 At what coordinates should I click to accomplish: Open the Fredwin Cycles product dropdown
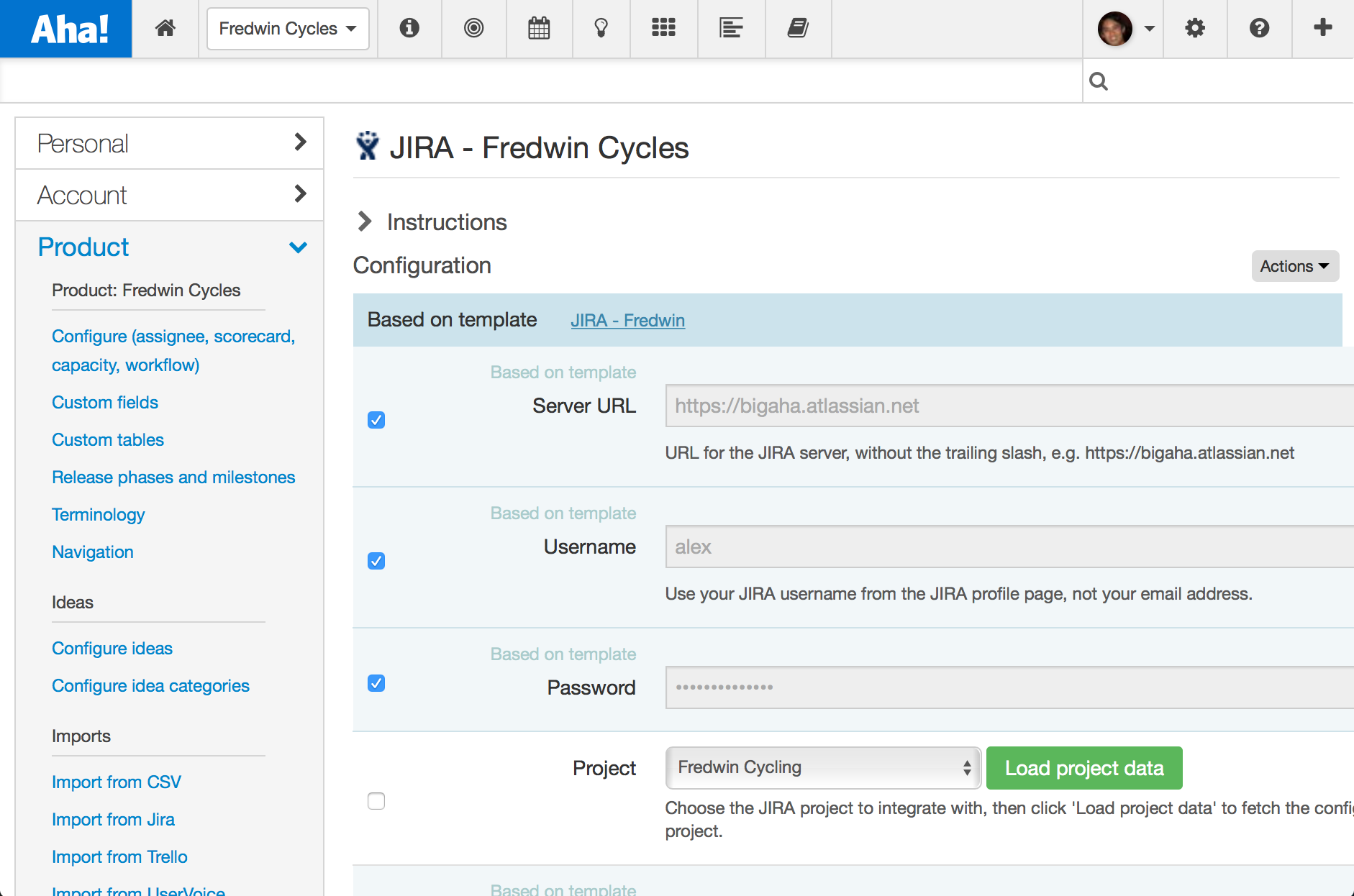pos(288,29)
